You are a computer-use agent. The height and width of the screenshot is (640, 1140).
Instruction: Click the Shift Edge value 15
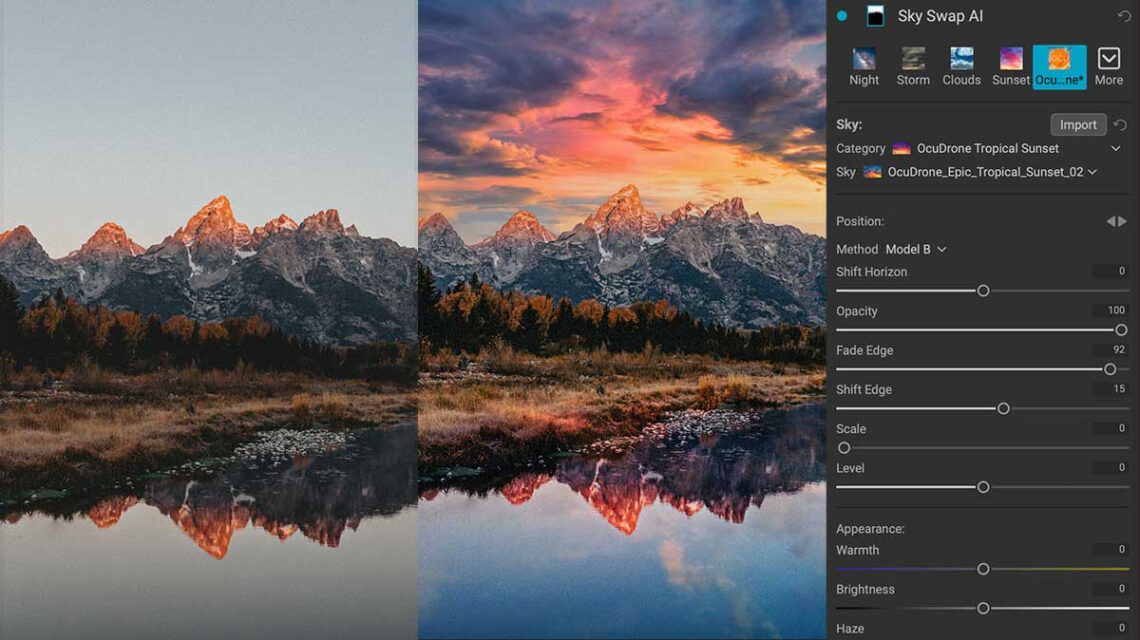click(x=1110, y=389)
